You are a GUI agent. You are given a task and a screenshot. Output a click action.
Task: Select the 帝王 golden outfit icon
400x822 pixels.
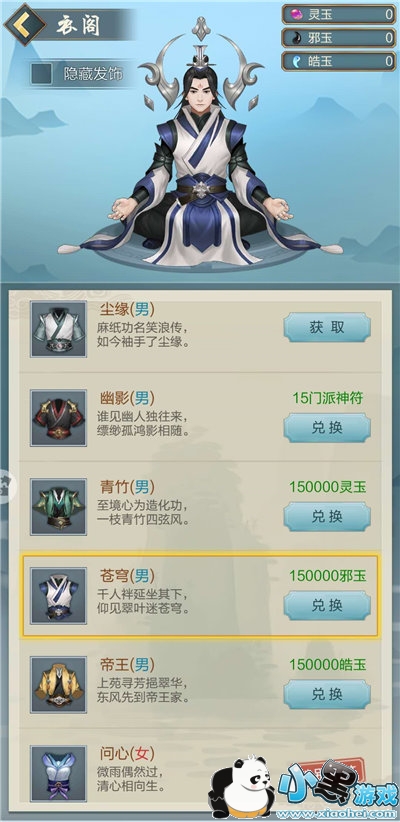click(58, 684)
